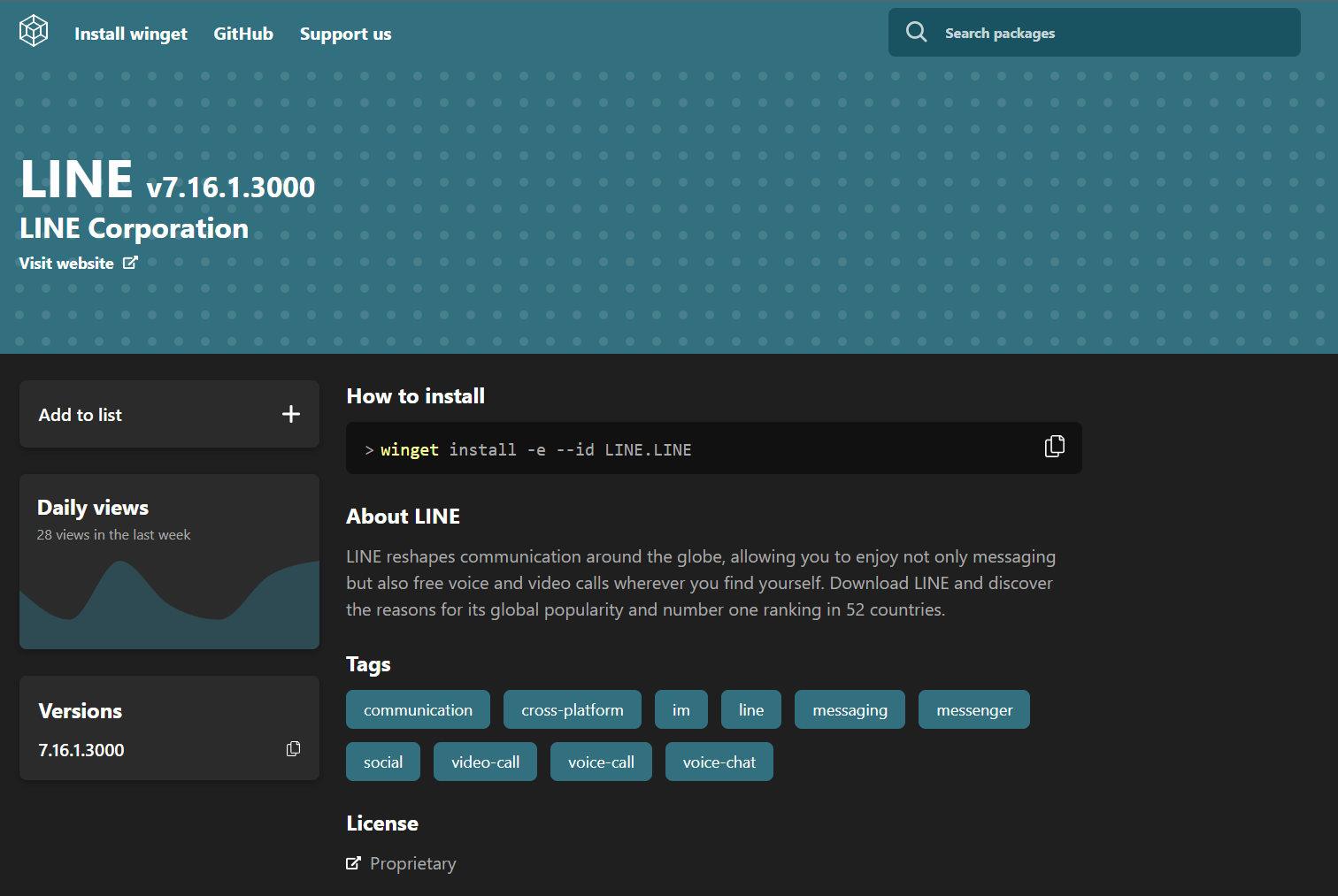Select the cross-platform tag
This screenshot has height=896, width=1338.
[x=572, y=710]
